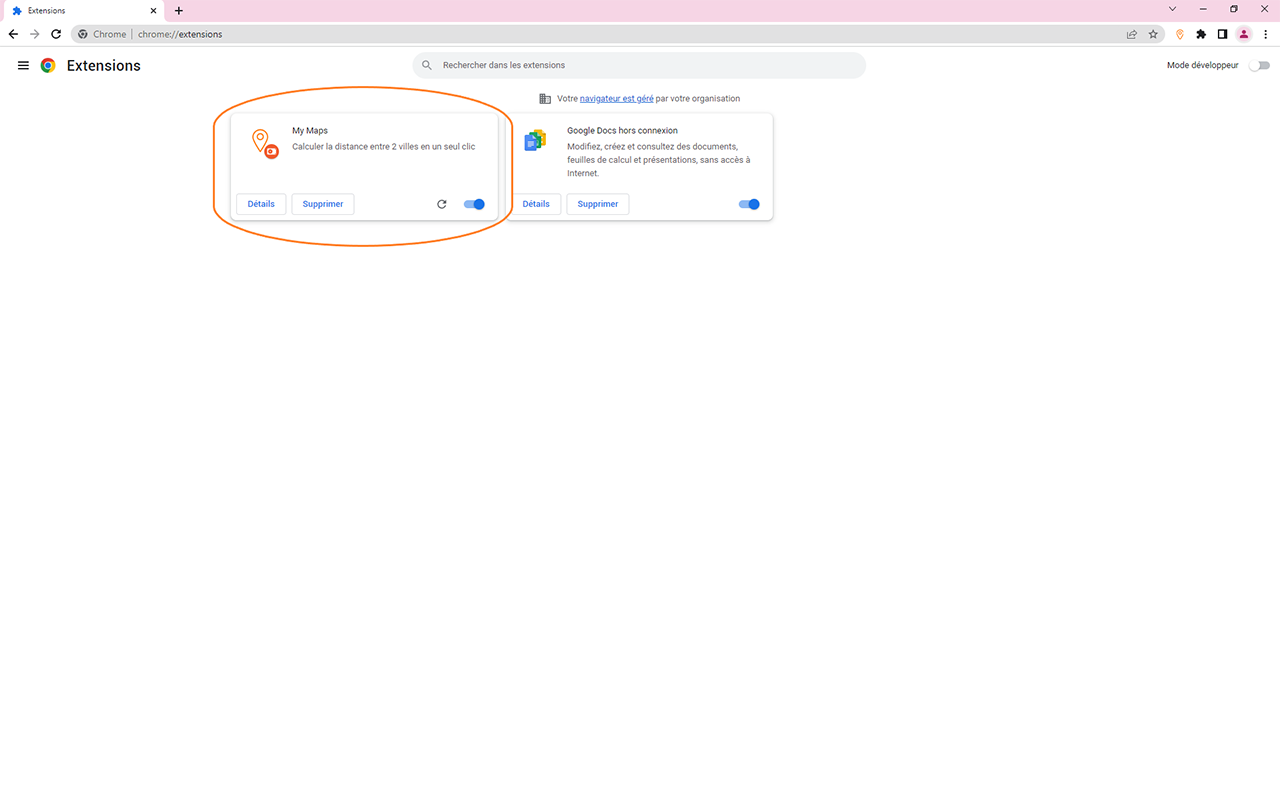Viewport: 1280px width, 800px height.
Task: Click the 'My Maps' extension name
Action: [x=310, y=131]
